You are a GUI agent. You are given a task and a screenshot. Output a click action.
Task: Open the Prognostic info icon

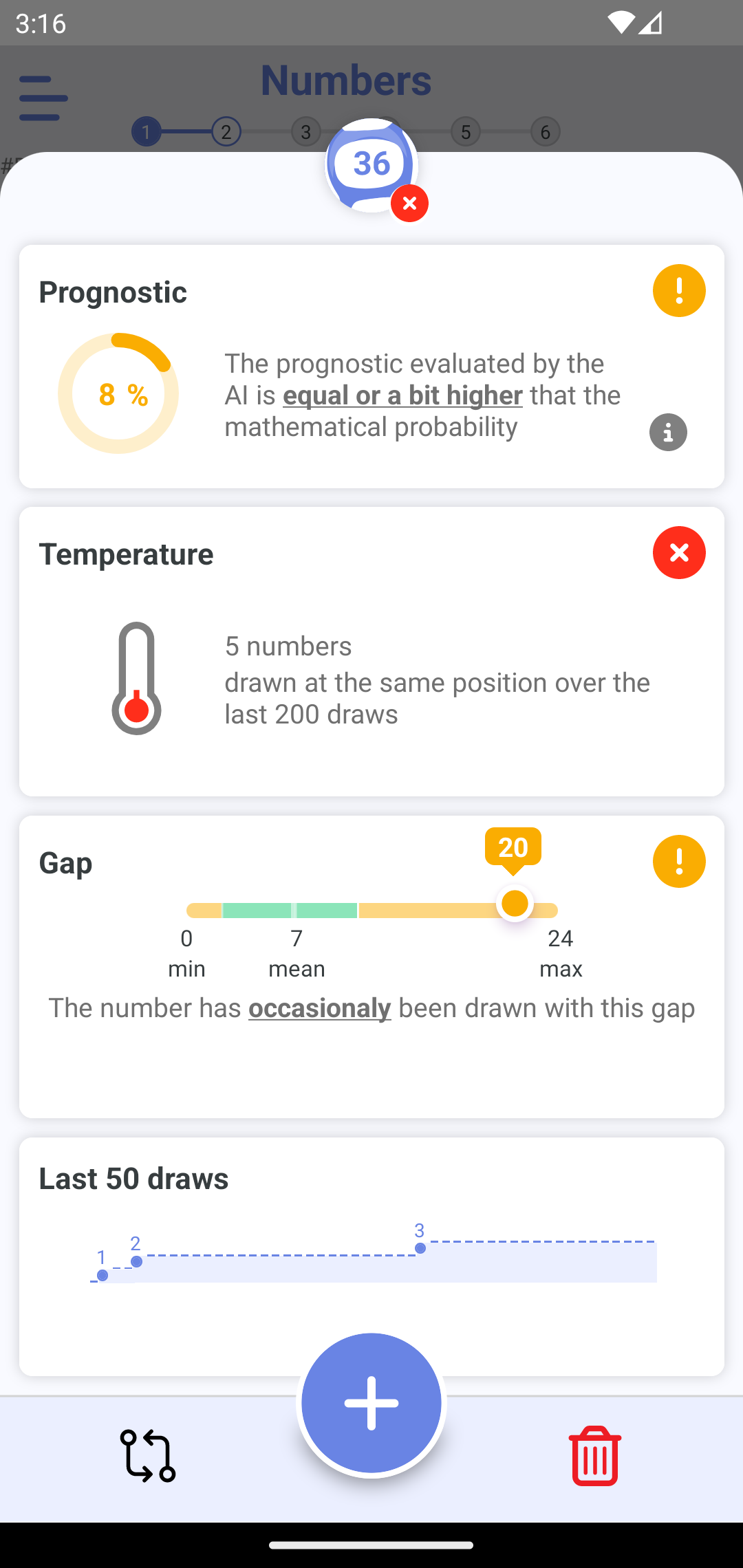tap(668, 432)
